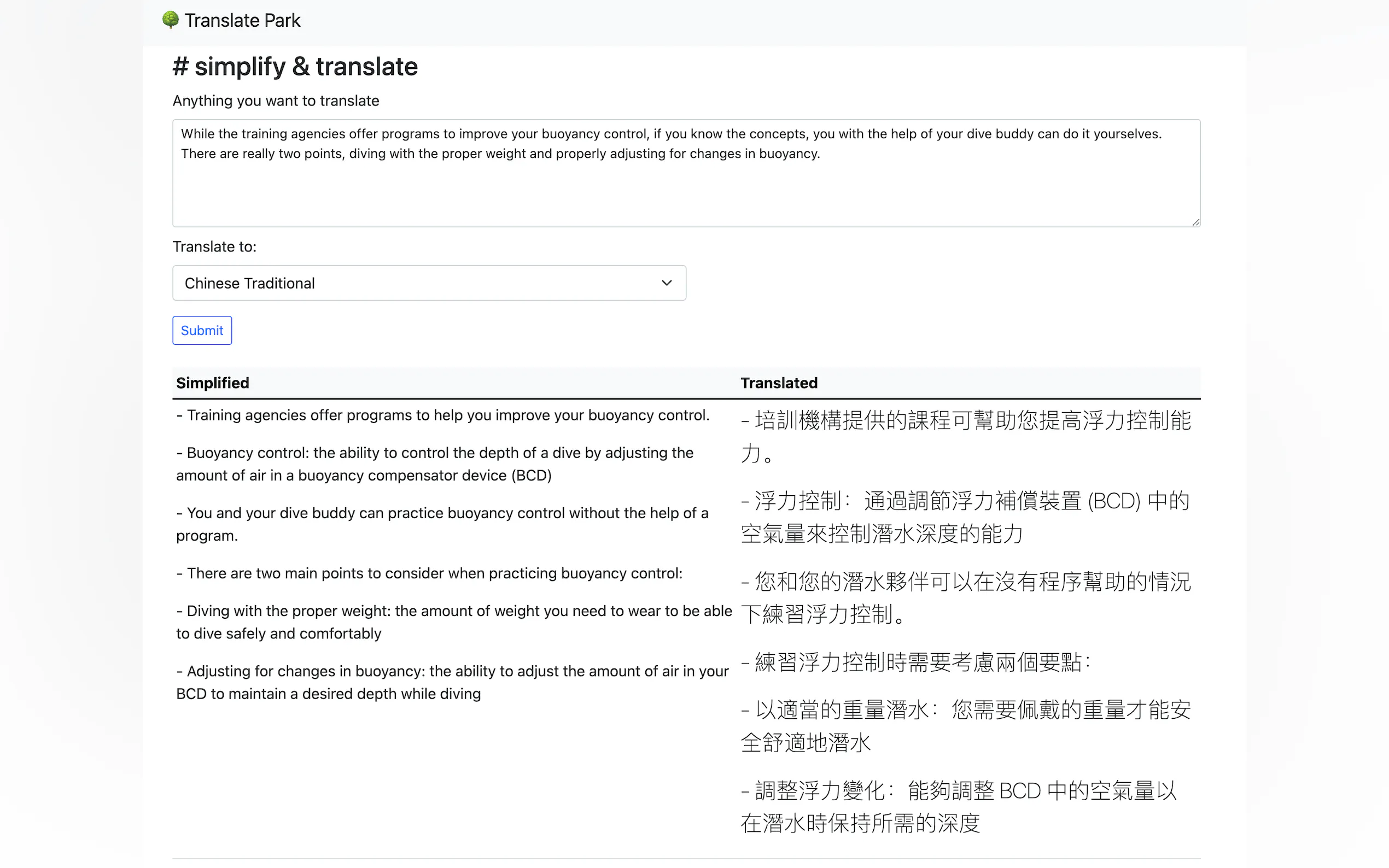The width and height of the screenshot is (1389, 868).
Task: Grab the text area resize handle
Action: tap(1195, 222)
